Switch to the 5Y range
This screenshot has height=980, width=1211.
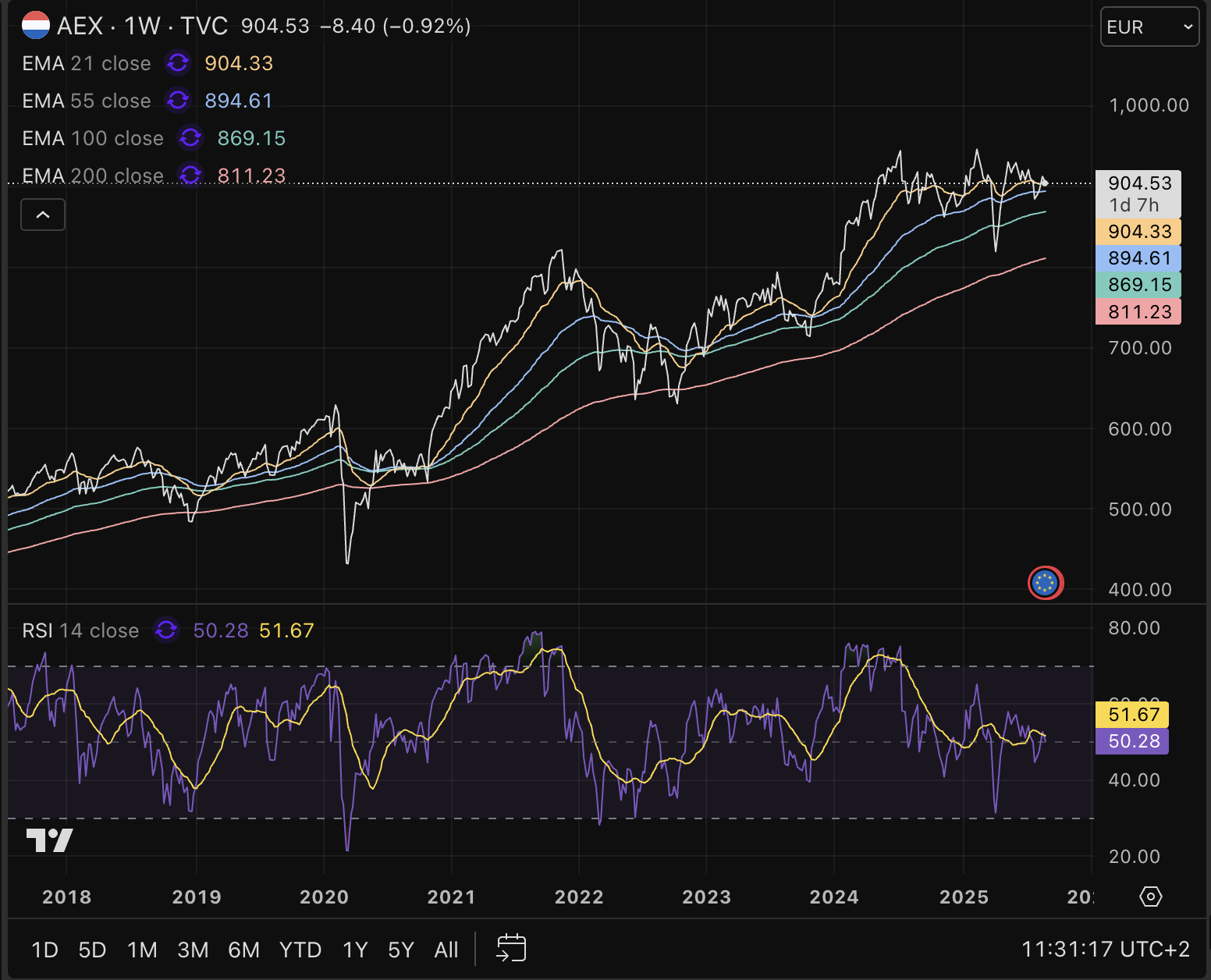pos(400,950)
